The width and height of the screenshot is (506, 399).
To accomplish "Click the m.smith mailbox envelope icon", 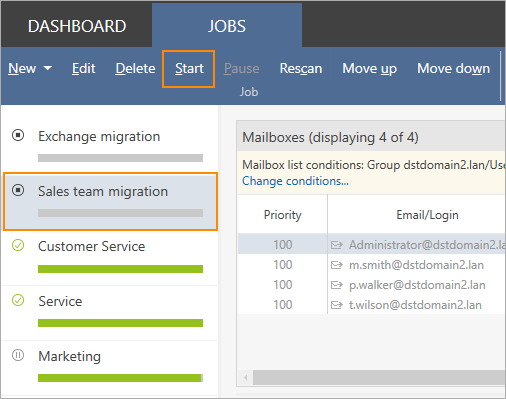I will [337, 265].
